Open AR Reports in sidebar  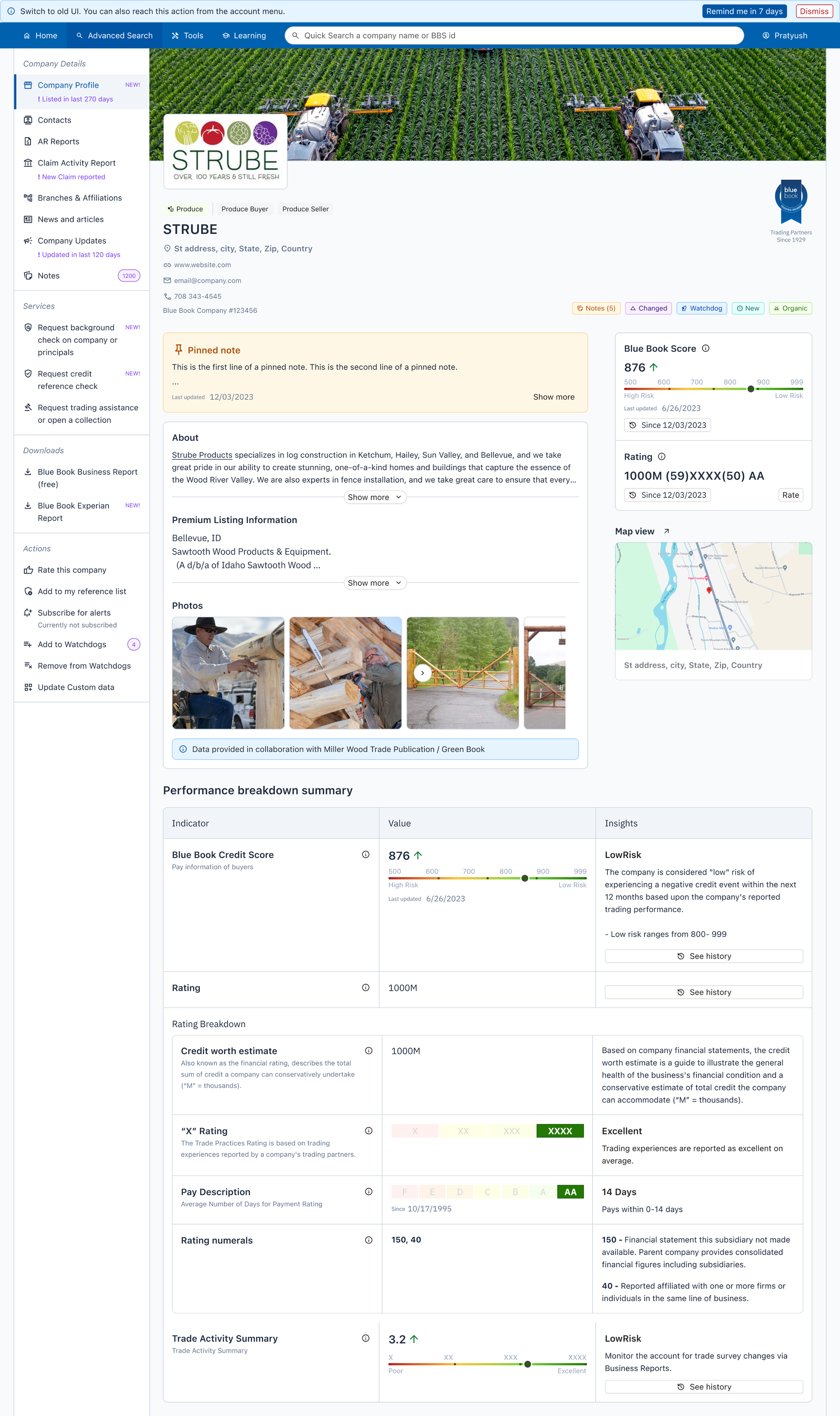click(x=82, y=141)
